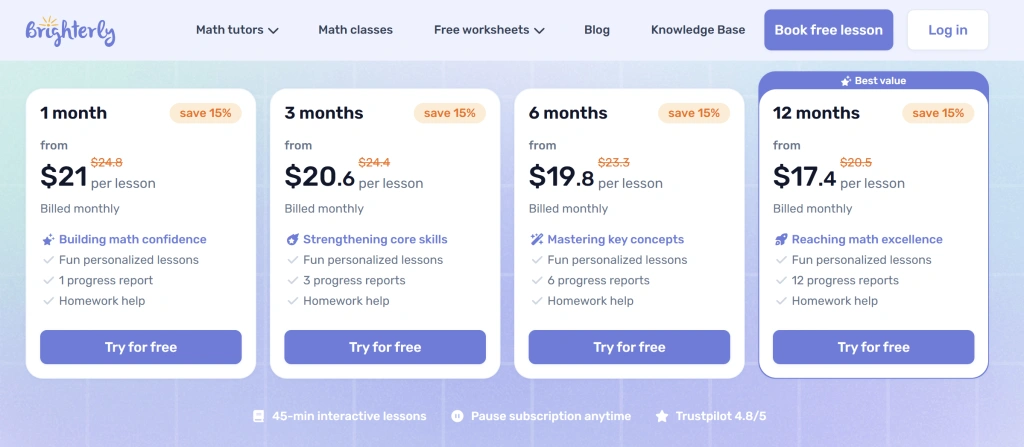Click the star icon beside Building math confidence
Screen dimensions: 1024x447
coord(48,240)
